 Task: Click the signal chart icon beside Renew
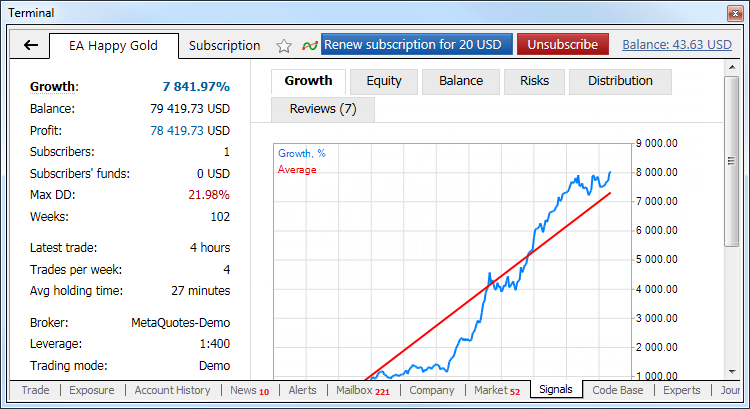310,46
